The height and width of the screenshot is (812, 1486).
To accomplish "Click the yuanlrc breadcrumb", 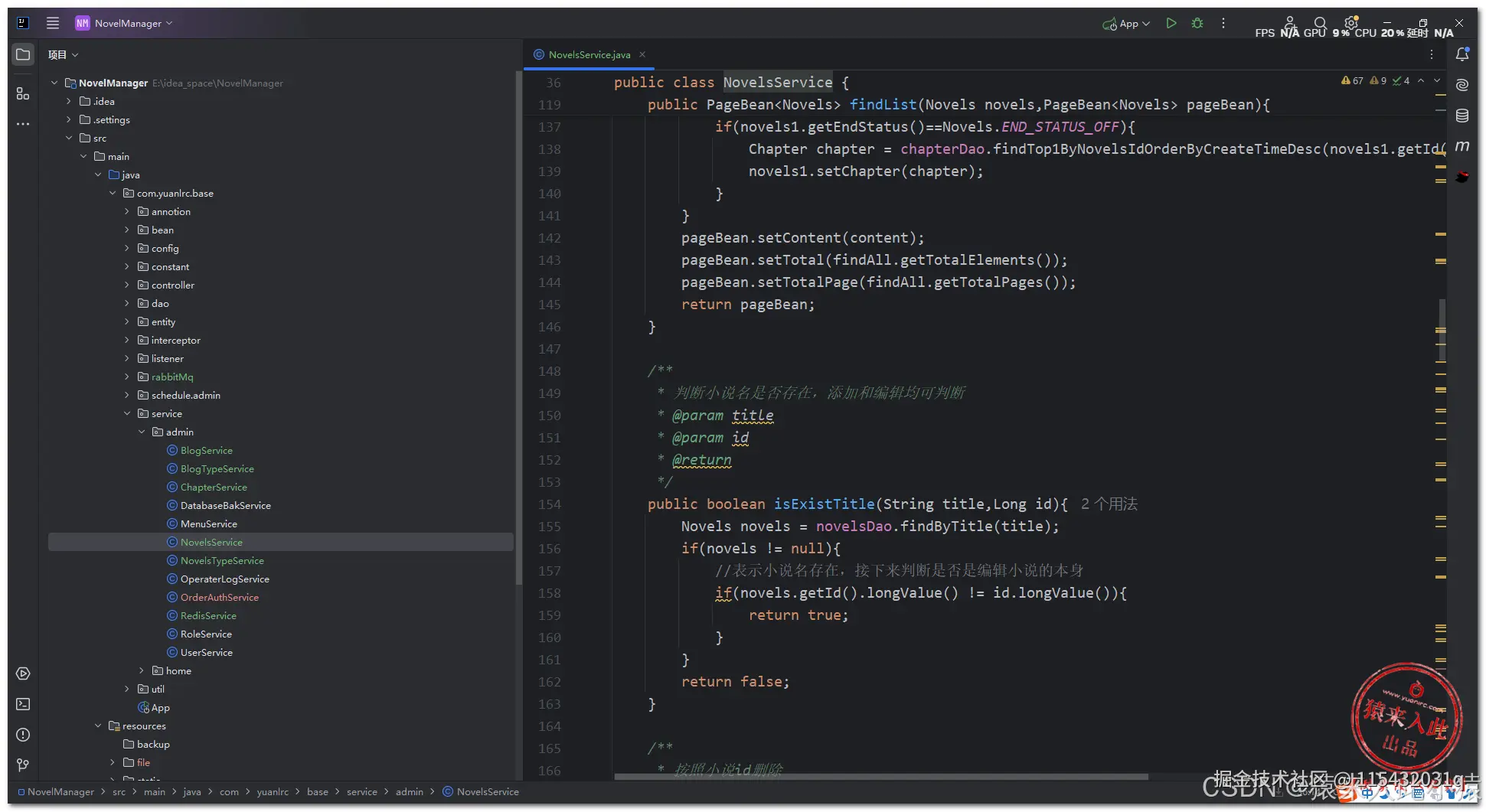I will (273, 791).
